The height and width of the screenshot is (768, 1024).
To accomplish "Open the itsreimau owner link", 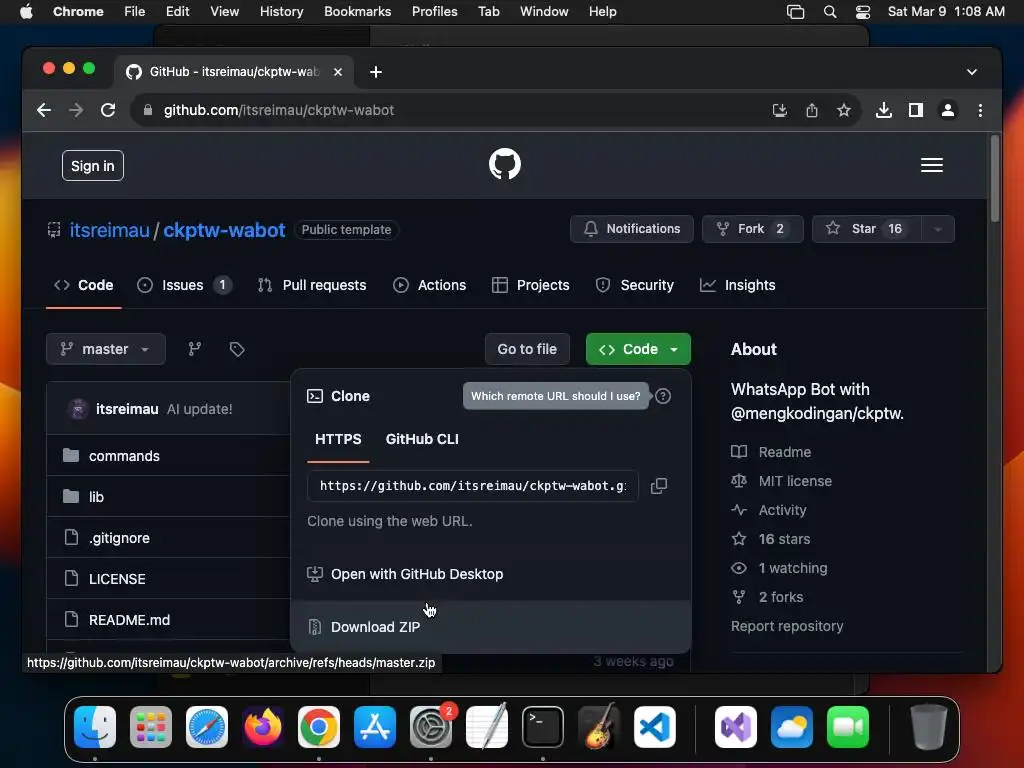I will point(110,230).
